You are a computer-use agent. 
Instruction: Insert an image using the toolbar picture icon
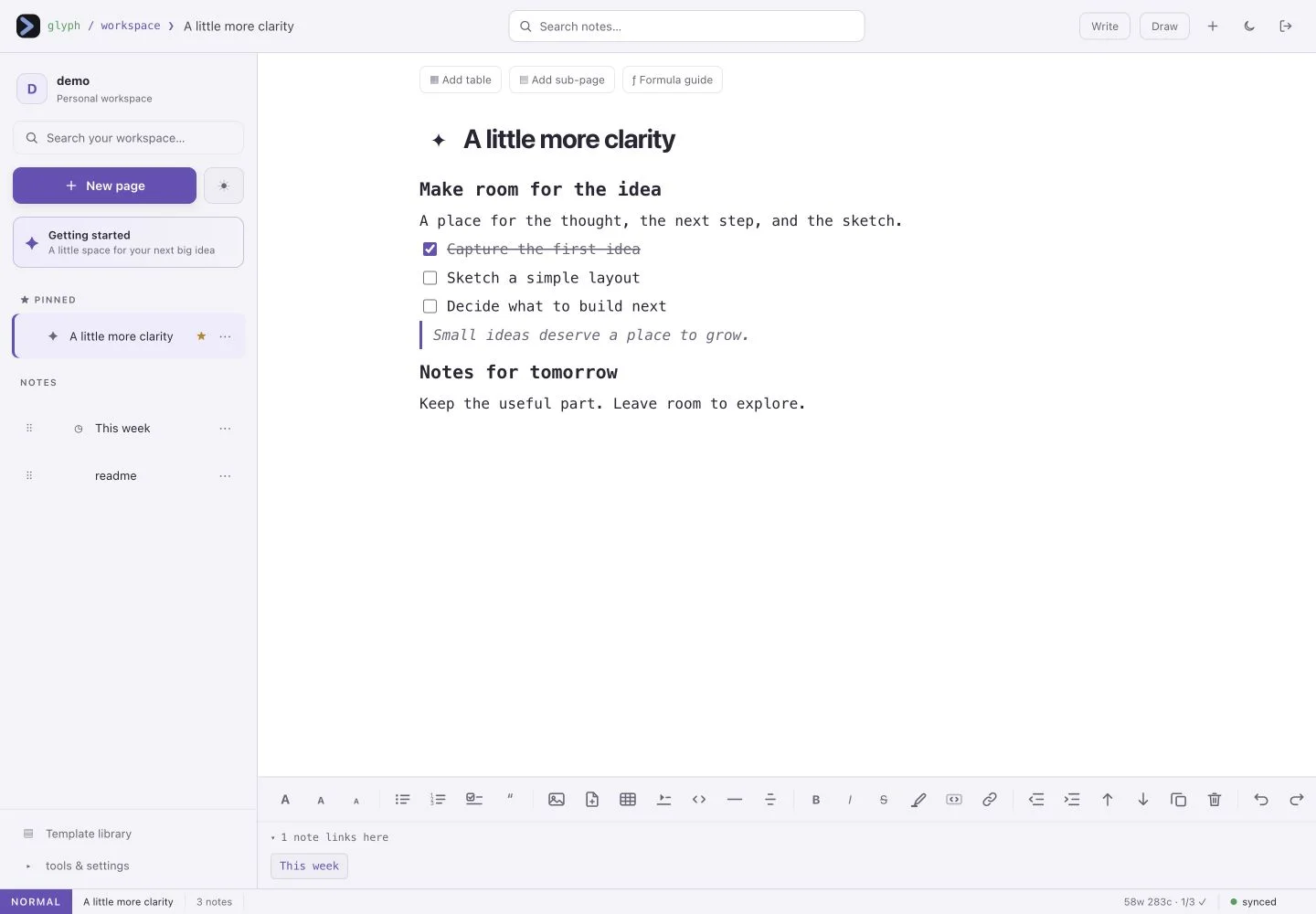[557, 800]
